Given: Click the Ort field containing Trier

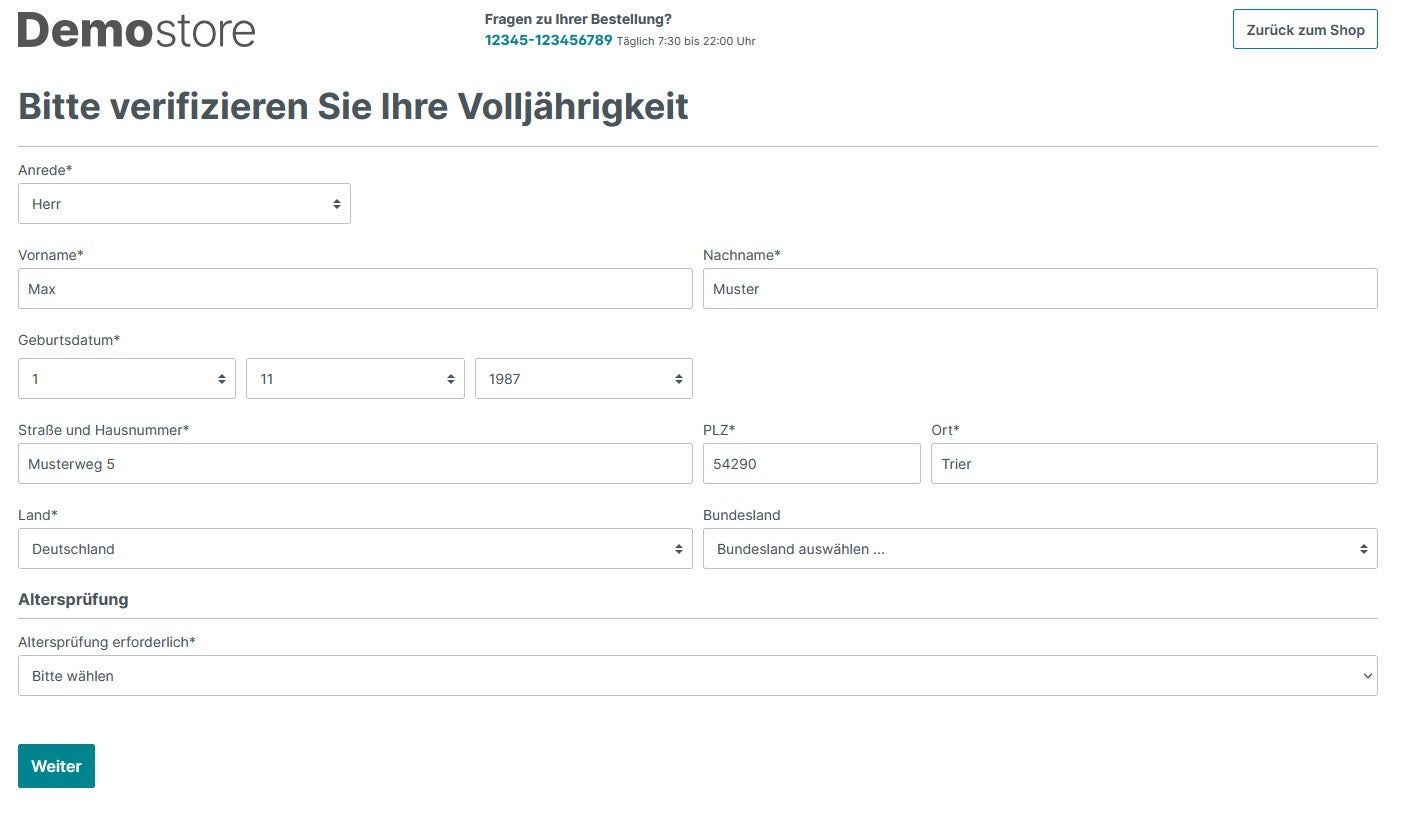Looking at the screenshot, I should [x=1154, y=463].
